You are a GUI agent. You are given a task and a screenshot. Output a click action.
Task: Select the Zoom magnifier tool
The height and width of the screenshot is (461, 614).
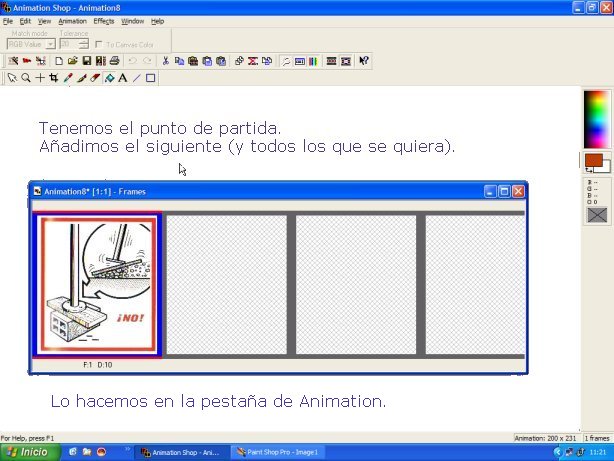pyautogui.click(x=26, y=77)
